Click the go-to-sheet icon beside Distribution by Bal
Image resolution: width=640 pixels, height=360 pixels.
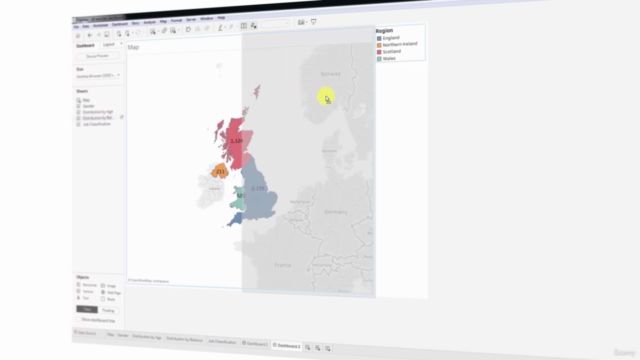[x=122, y=117]
